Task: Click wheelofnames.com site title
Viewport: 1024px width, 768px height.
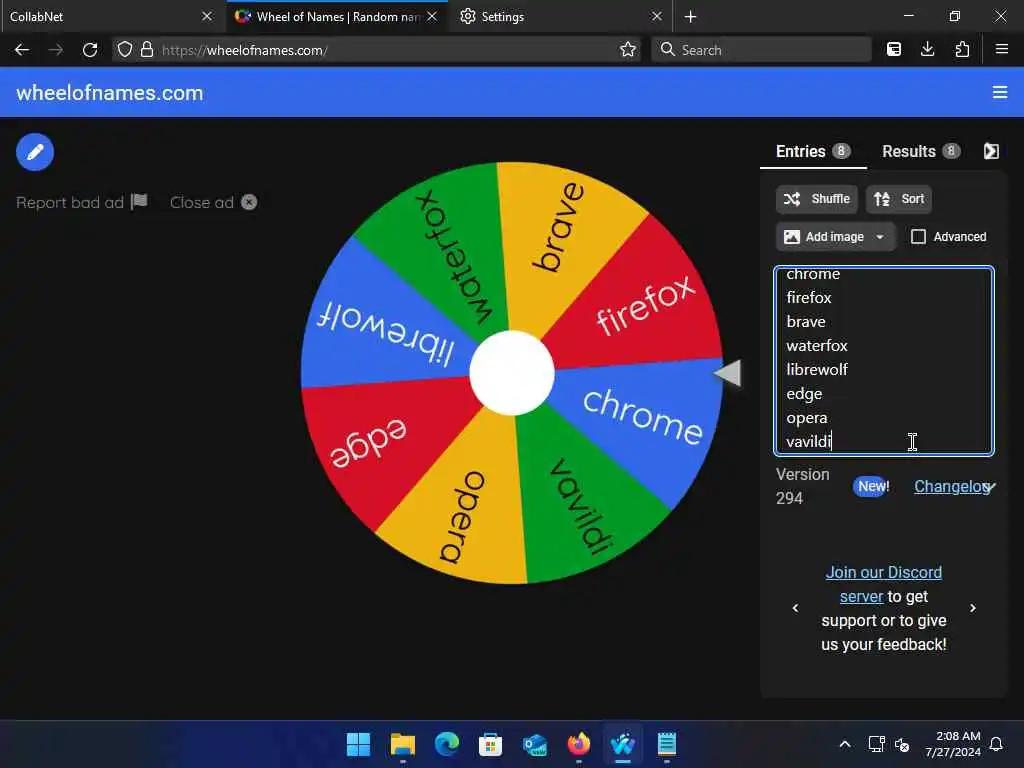Action: (110, 93)
